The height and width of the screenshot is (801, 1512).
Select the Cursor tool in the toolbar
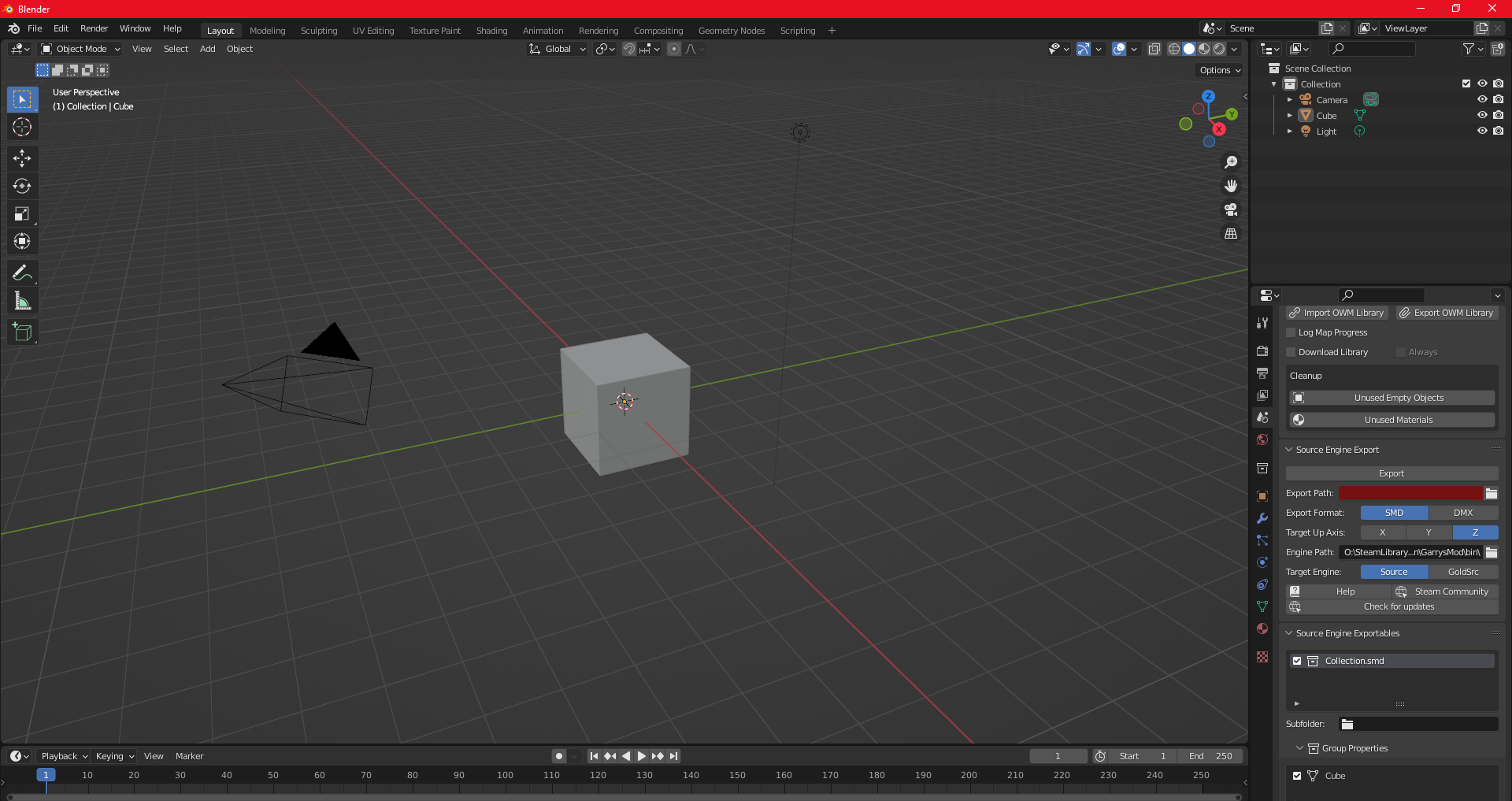(x=22, y=127)
